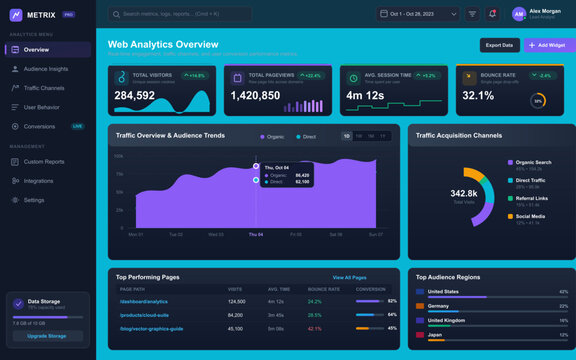The height and width of the screenshot is (360, 576).
Task: Open the date range dropdown chevron
Action: [454, 14]
